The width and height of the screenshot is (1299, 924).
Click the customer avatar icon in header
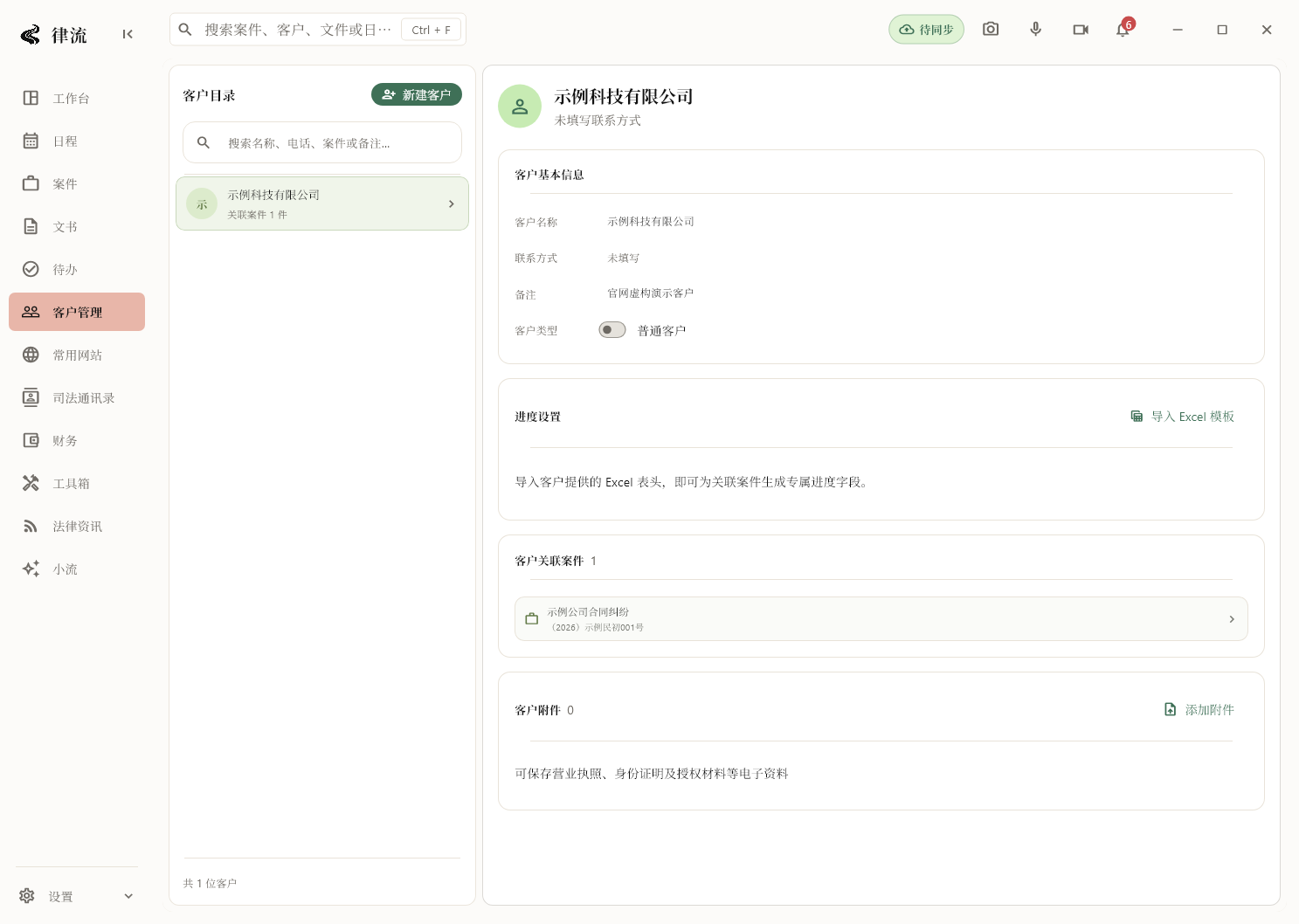(x=520, y=107)
